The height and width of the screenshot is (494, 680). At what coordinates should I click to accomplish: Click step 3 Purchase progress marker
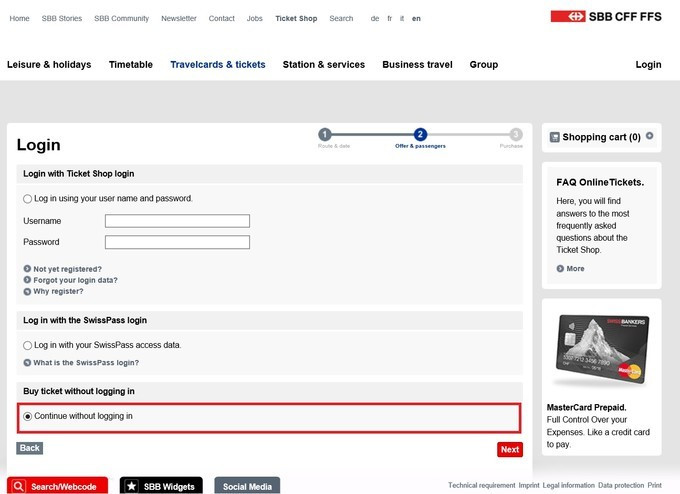[515, 135]
